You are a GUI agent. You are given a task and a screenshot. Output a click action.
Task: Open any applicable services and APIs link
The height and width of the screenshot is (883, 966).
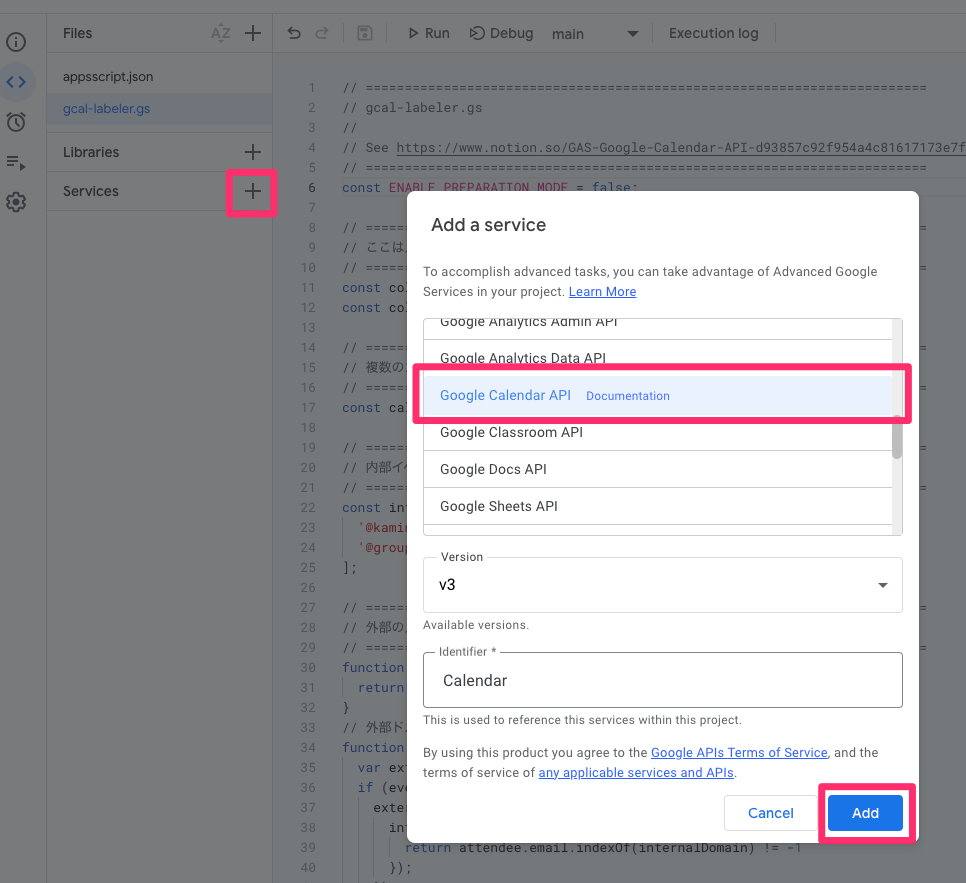(636, 773)
